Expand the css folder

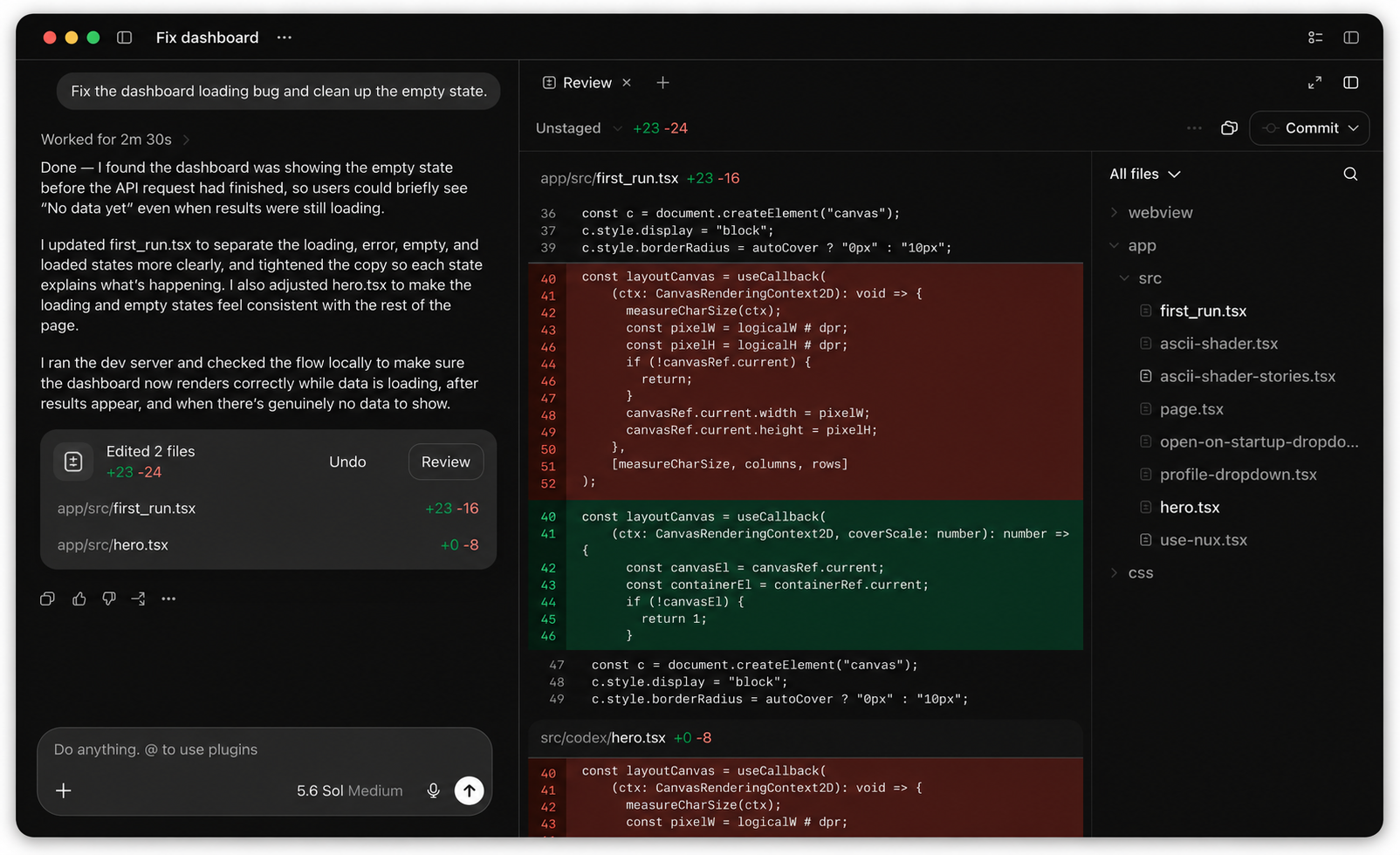pos(1134,573)
